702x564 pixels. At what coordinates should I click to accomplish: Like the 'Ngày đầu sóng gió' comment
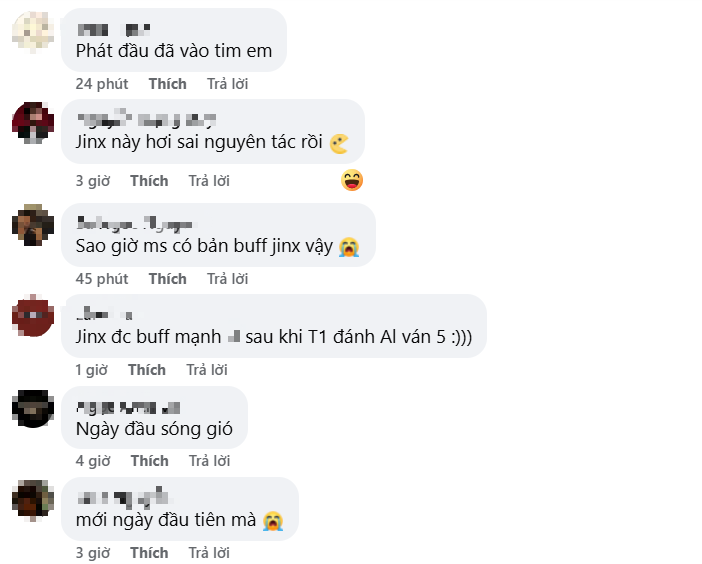(149, 461)
